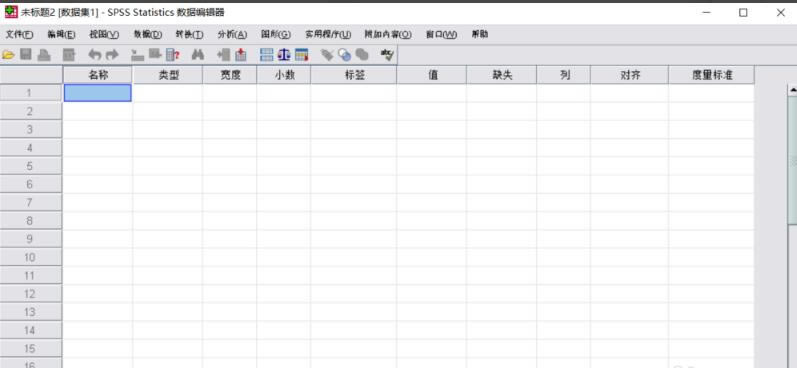Click the Open file folder icon
The height and width of the screenshot is (368, 797).
(8, 55)
